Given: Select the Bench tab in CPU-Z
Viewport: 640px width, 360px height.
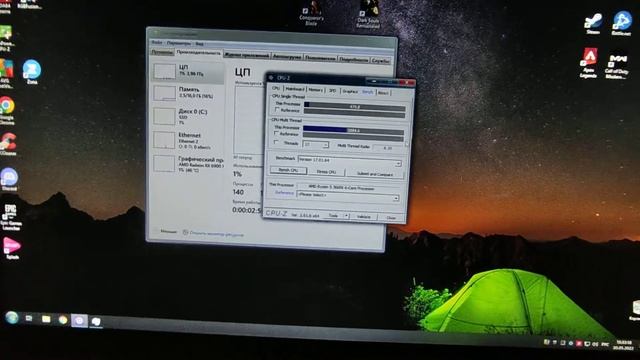Looking at the screenshot, I should click(x=367, y=92).
